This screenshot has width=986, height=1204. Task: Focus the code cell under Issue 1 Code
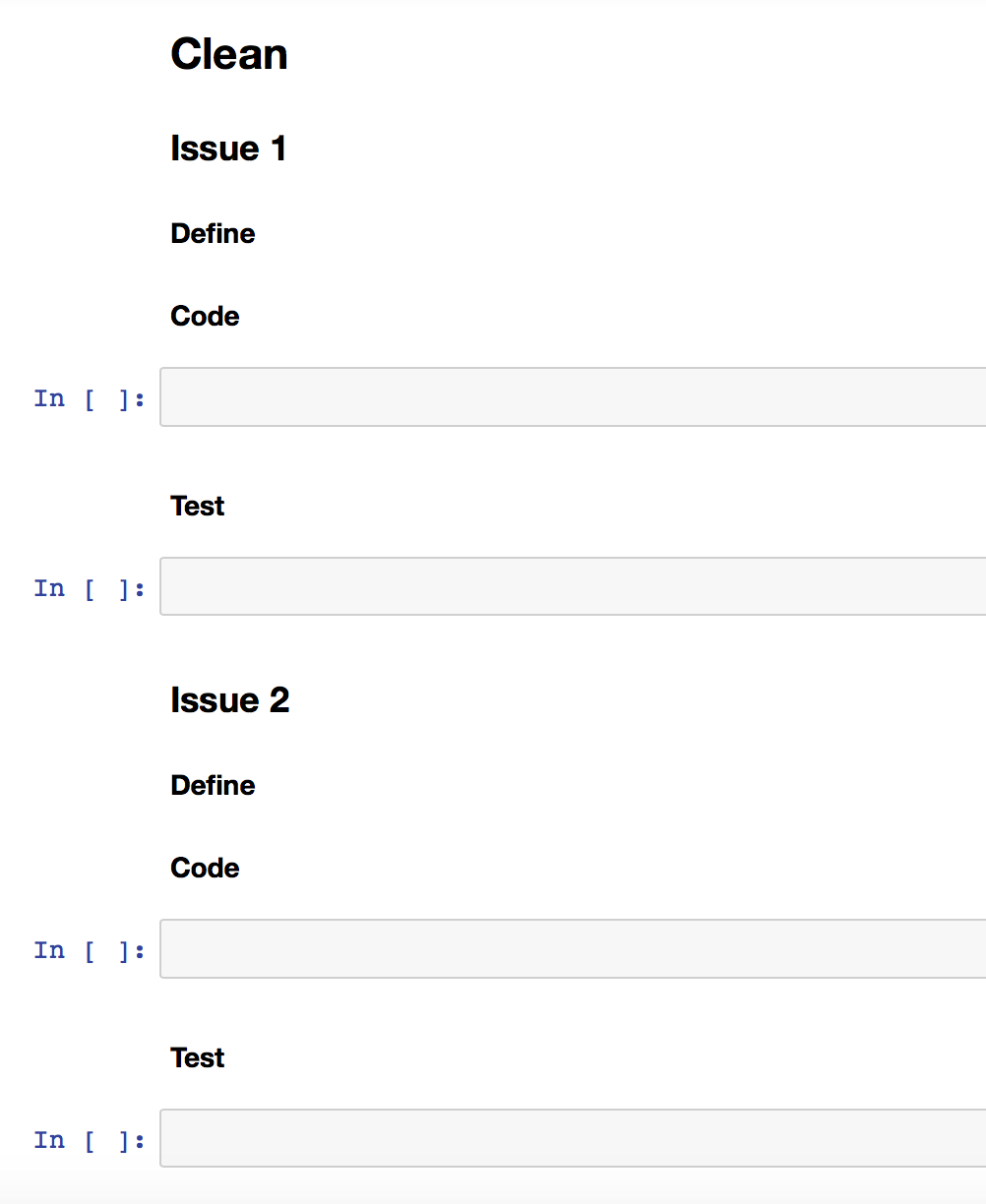click(573, 397)
